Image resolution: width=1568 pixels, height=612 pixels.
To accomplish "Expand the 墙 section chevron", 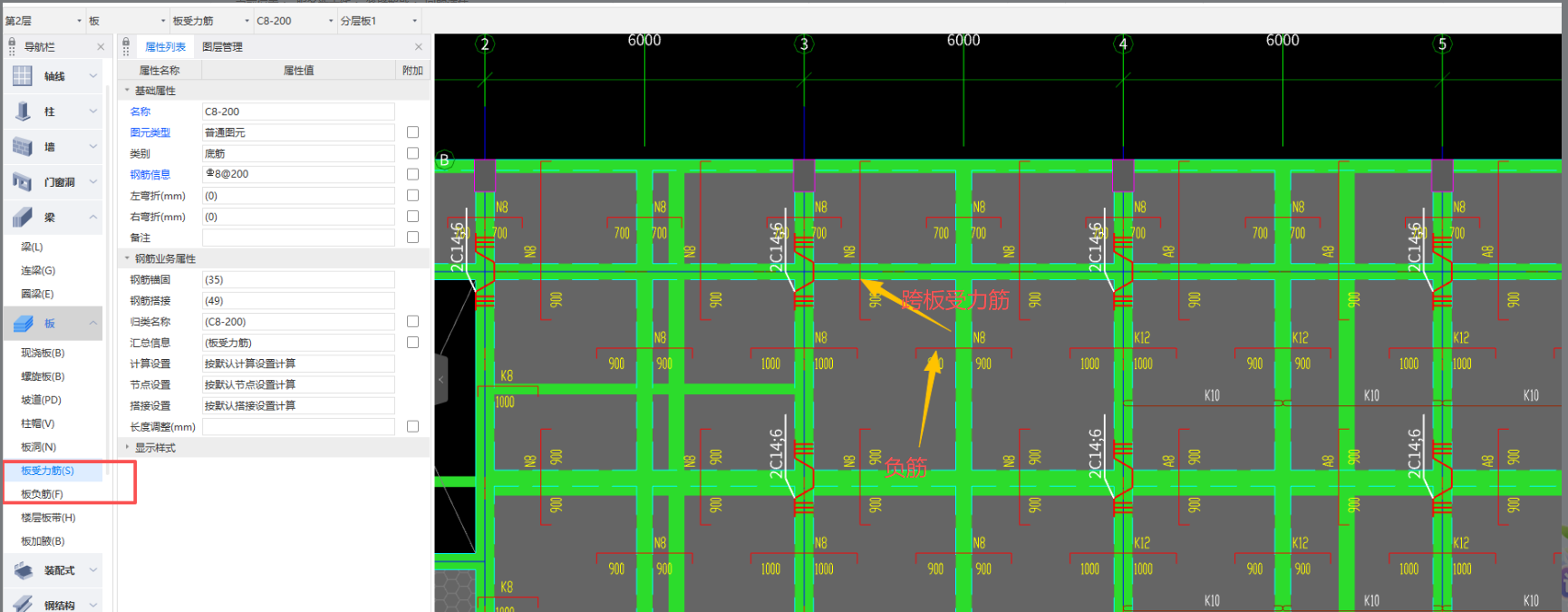I will pyautogui.click(x=93, y=147).
